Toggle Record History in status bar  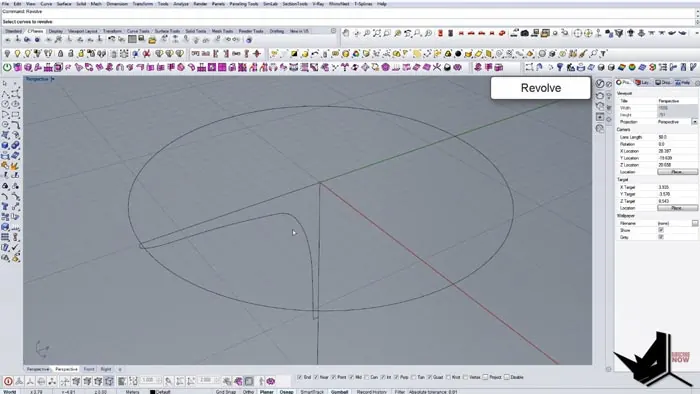pos(372,392)
